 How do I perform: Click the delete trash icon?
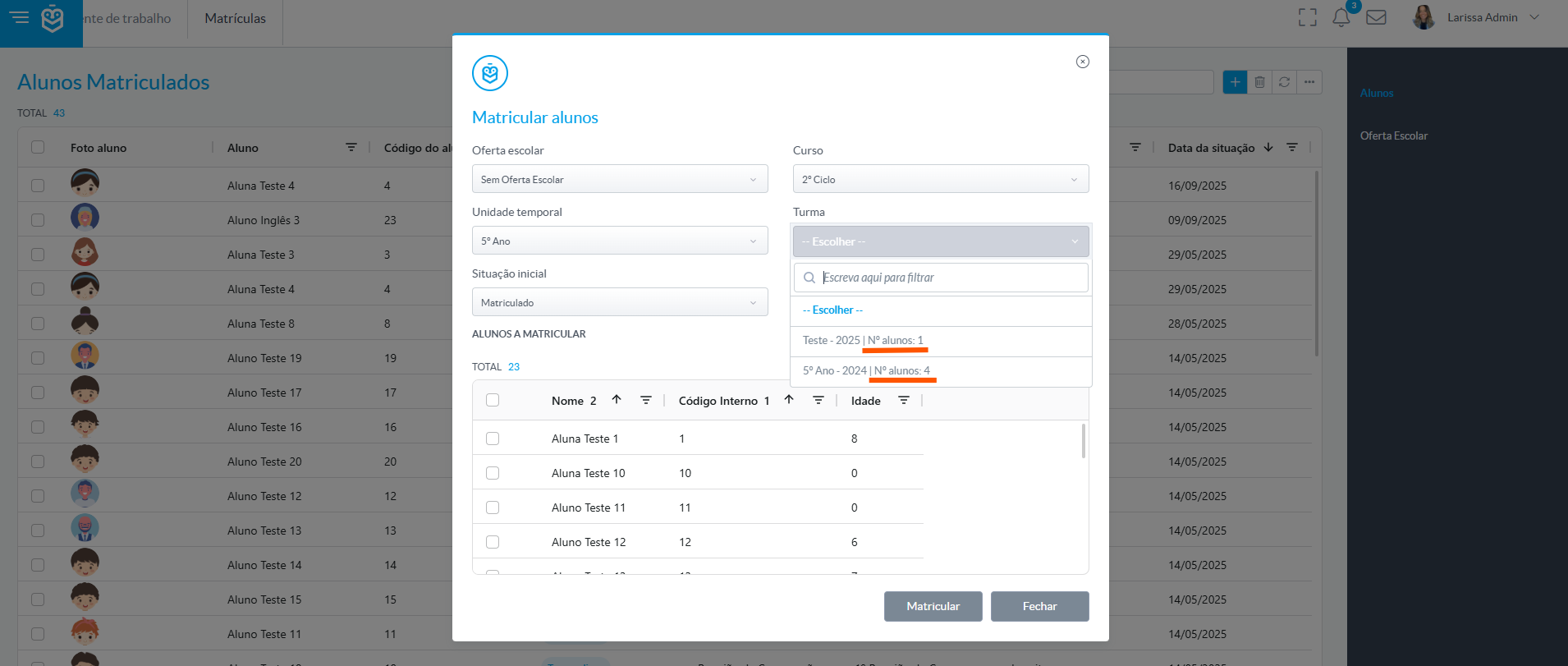point(1259,82)
